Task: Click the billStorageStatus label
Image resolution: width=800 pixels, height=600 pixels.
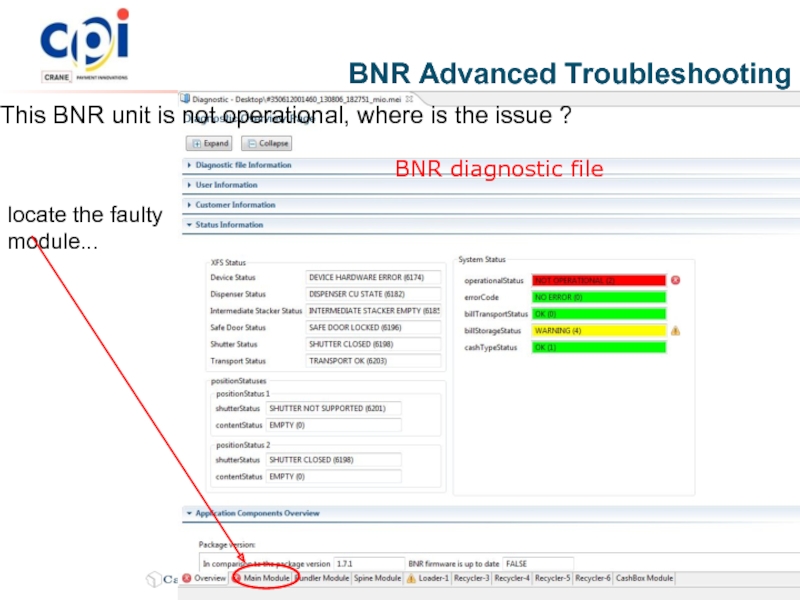Action: pyautogui.click(x=492, y=331)
